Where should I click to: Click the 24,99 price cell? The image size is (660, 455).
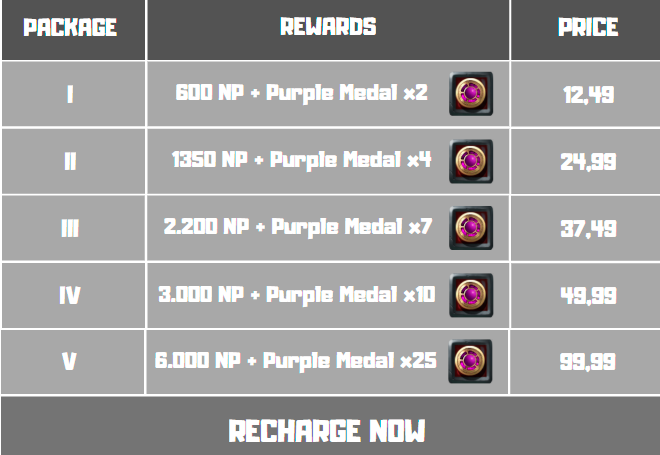[587, 162]
